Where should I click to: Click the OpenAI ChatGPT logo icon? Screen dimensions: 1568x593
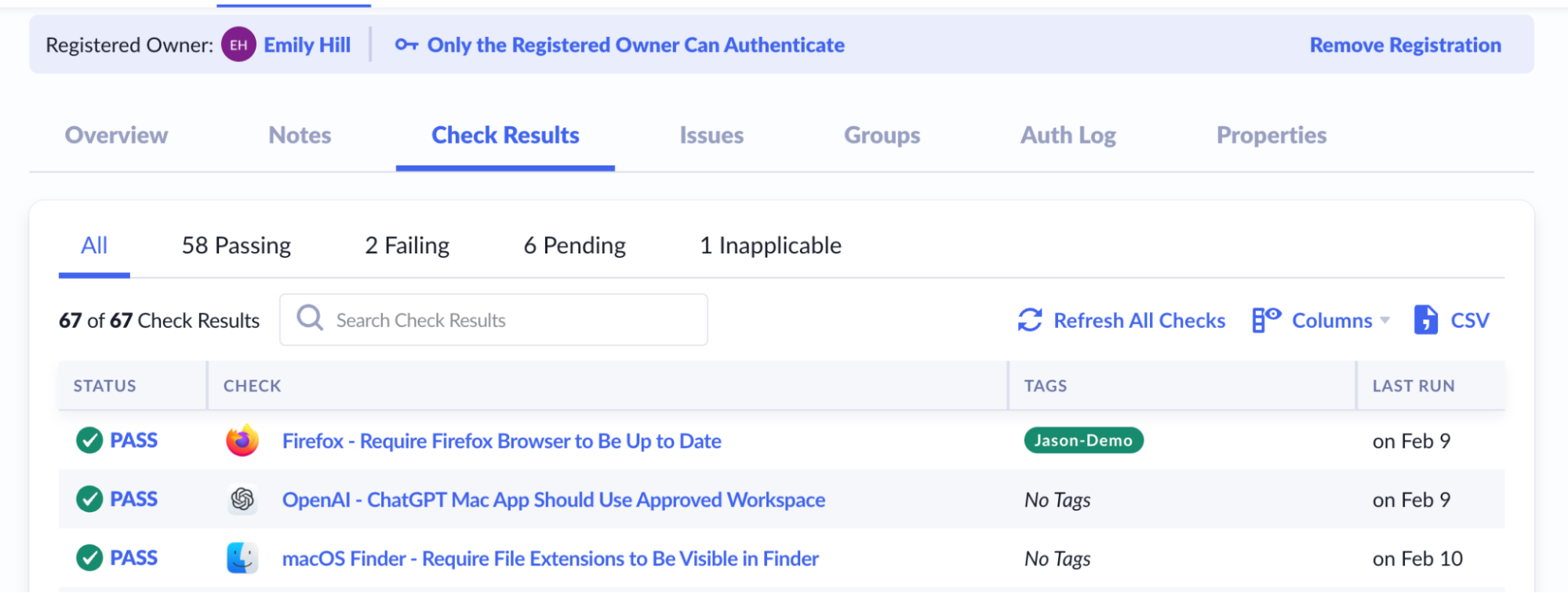pos(242,500)
